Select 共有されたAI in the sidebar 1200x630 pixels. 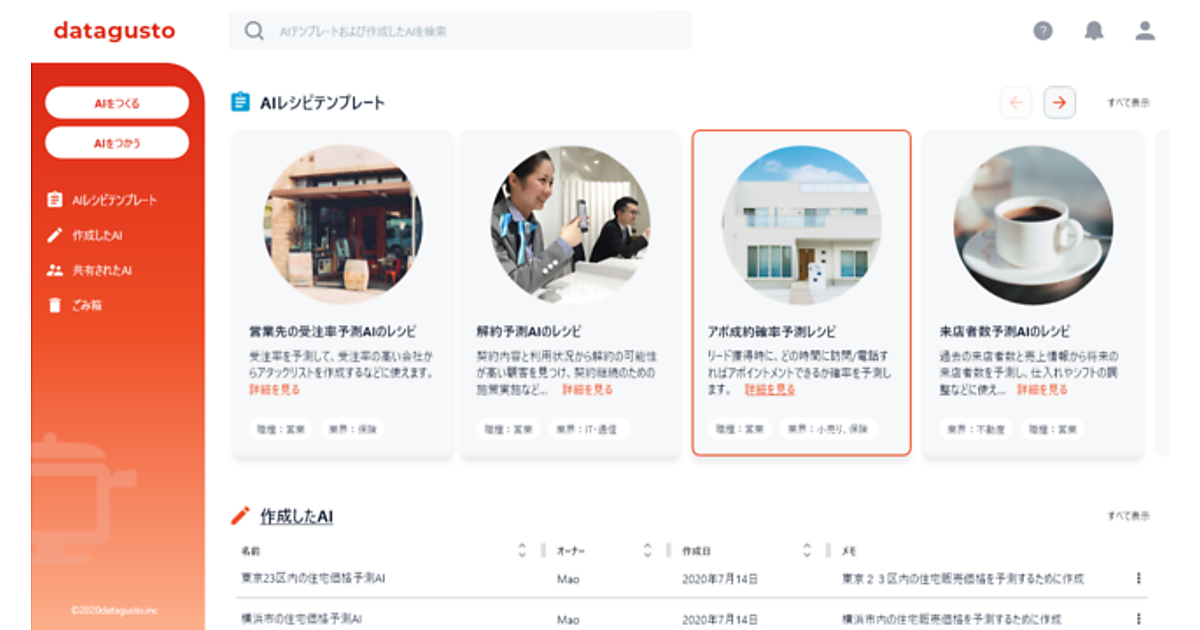click(x=102, y=270)
